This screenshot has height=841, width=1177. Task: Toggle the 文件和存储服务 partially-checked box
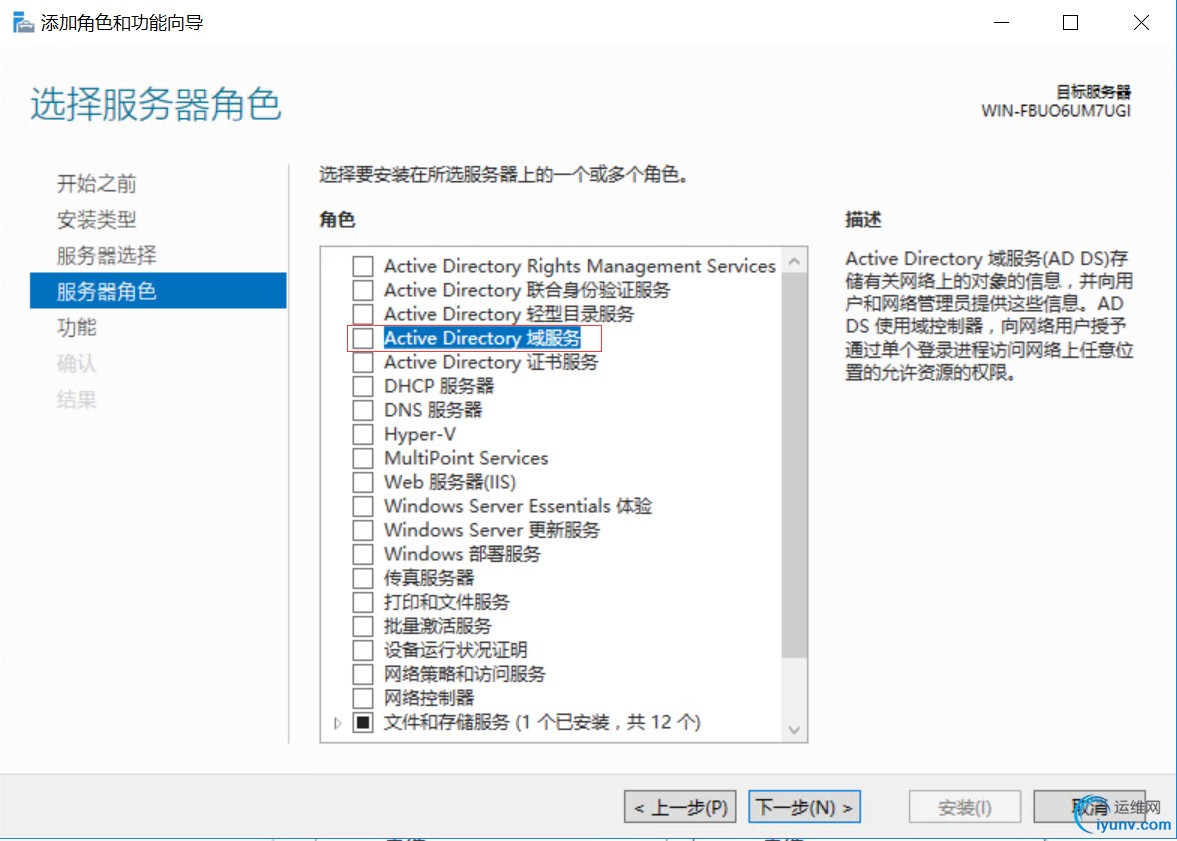tap(363, 722)
